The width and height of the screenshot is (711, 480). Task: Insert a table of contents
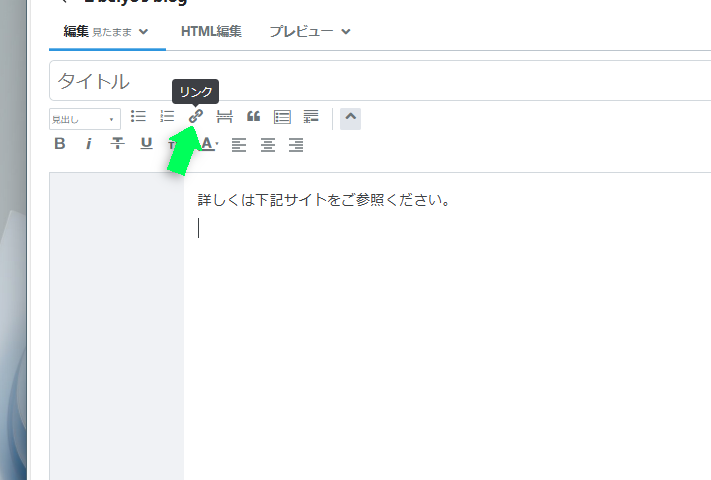pyautogui.click(x=282, y=117)
